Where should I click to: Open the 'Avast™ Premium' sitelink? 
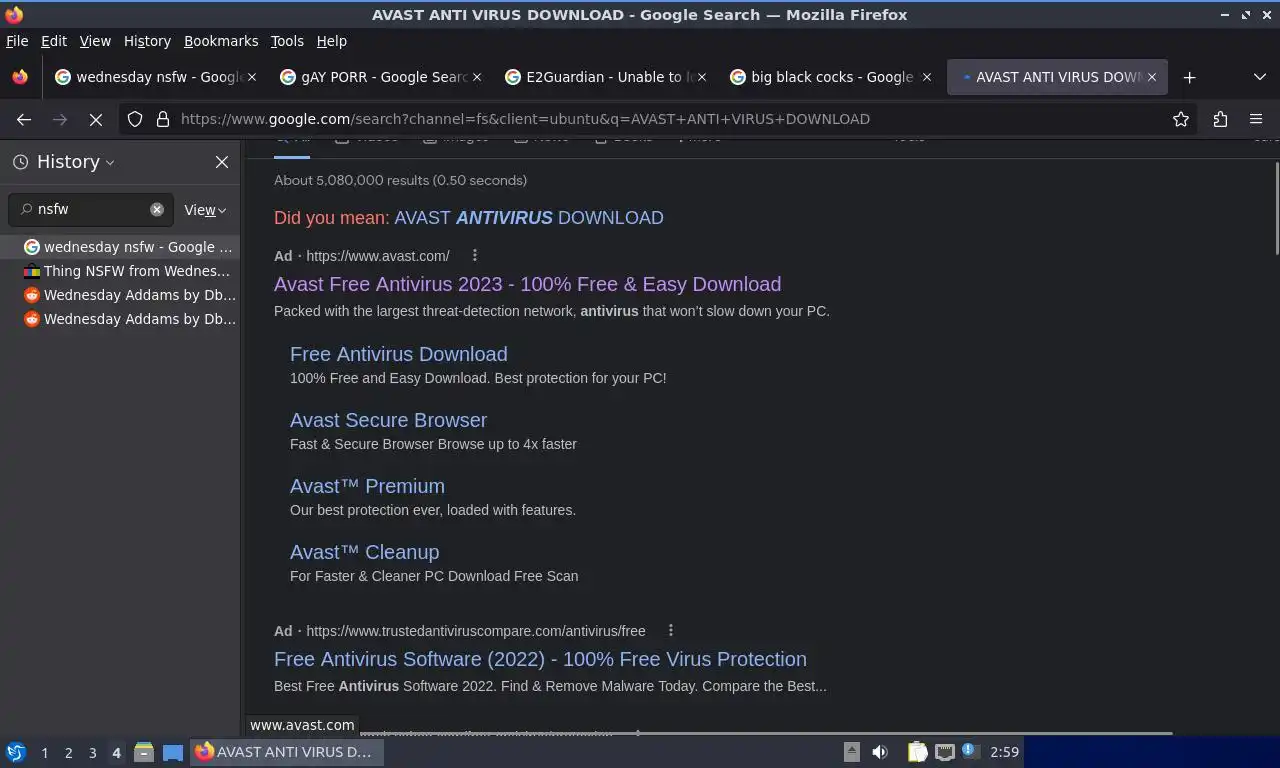(x=367, y=486)
